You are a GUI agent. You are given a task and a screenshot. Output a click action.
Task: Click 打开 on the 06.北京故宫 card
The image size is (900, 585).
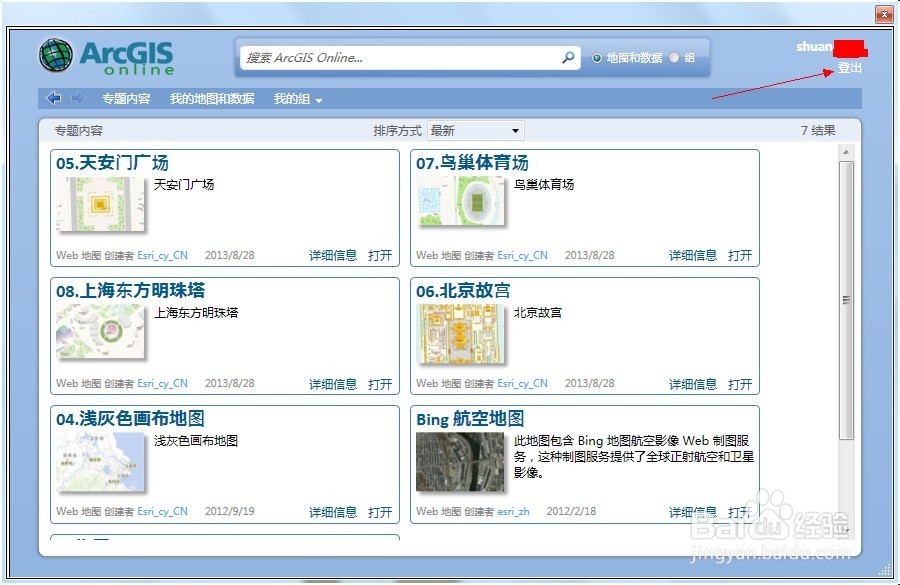740,384
